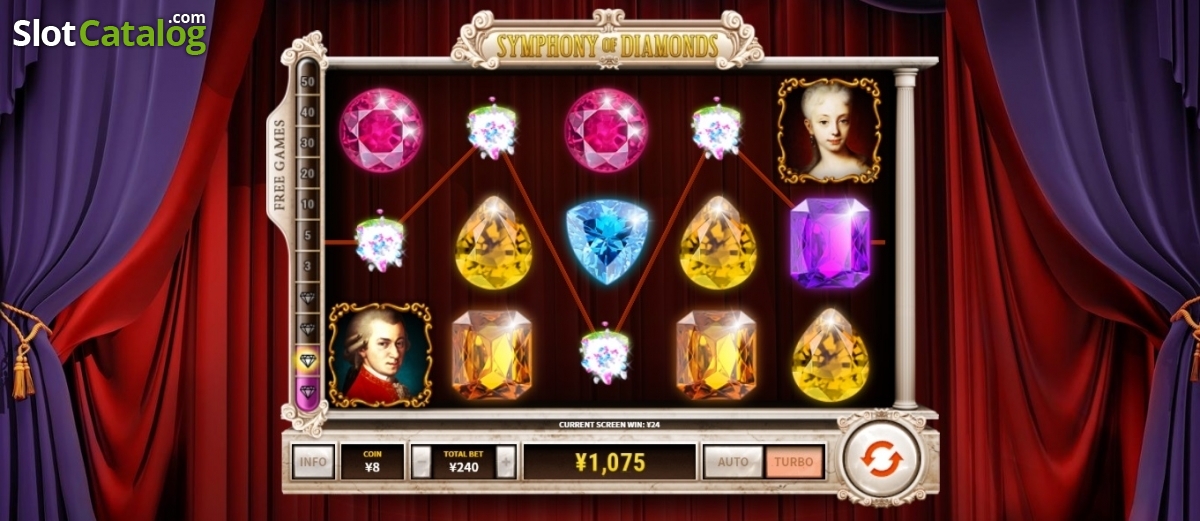Click the yellow teardrop gem in last reel
Viewport: 1200px width, 521px height.
[x=830, y=355]
